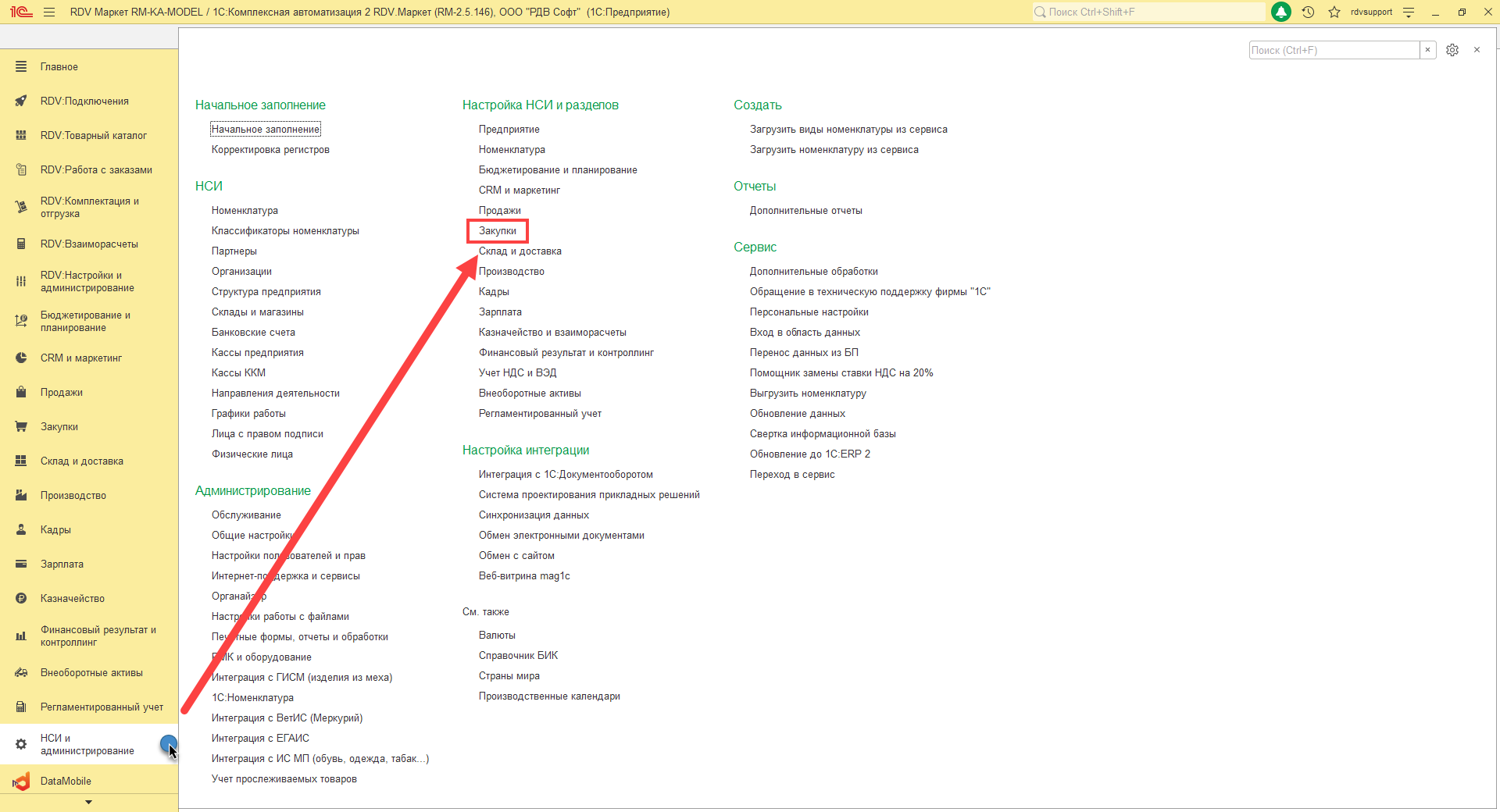
Task: Open Свертка информационной базы link
Action: 823,434
